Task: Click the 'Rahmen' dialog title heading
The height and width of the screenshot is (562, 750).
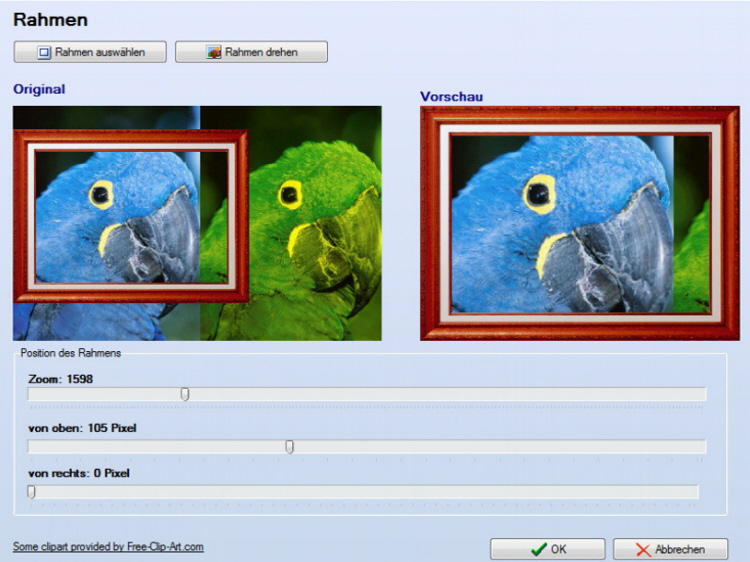Action: (x=50, y=20)
